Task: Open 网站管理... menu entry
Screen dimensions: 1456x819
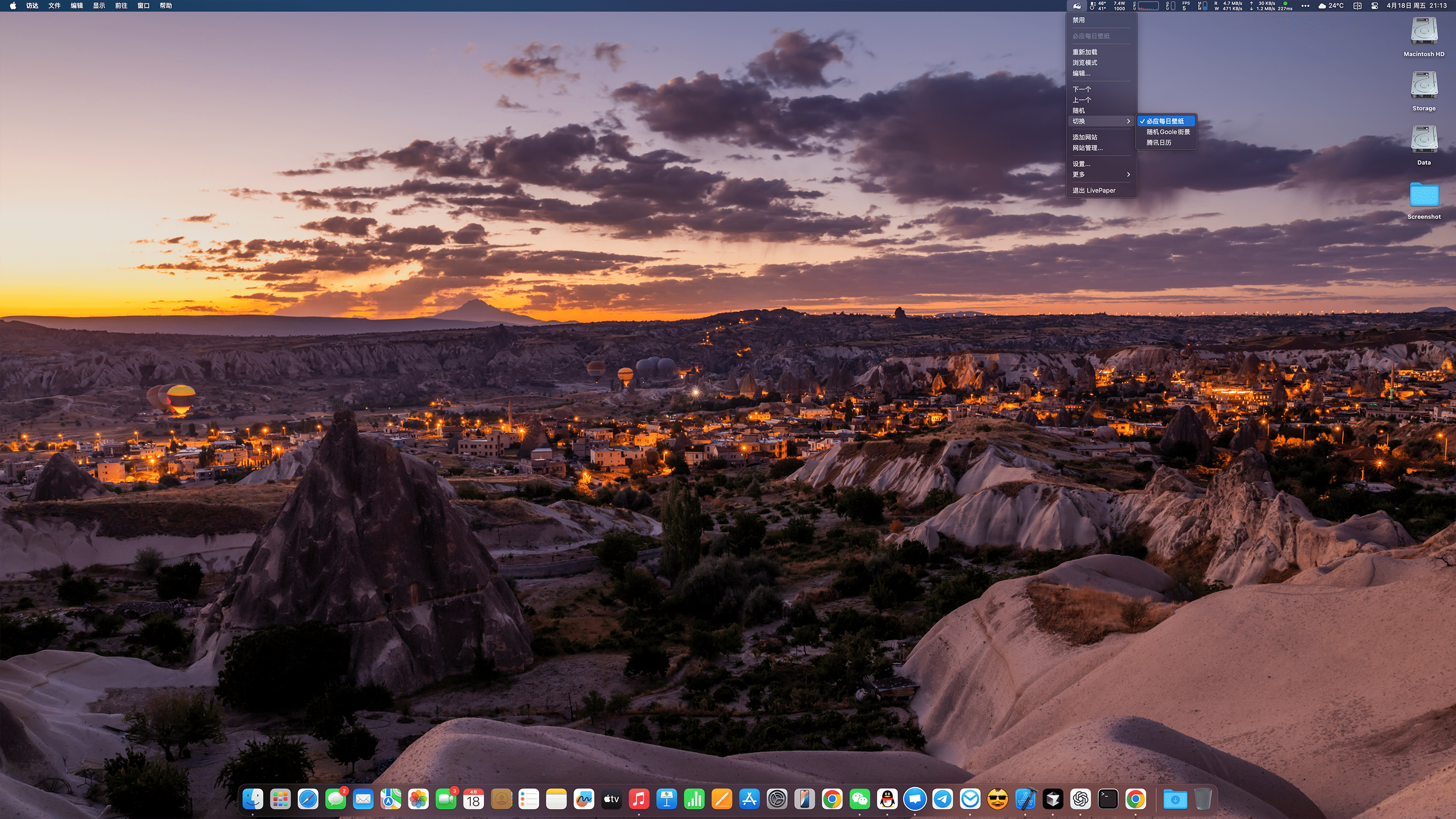Action: click(1101, 148)
